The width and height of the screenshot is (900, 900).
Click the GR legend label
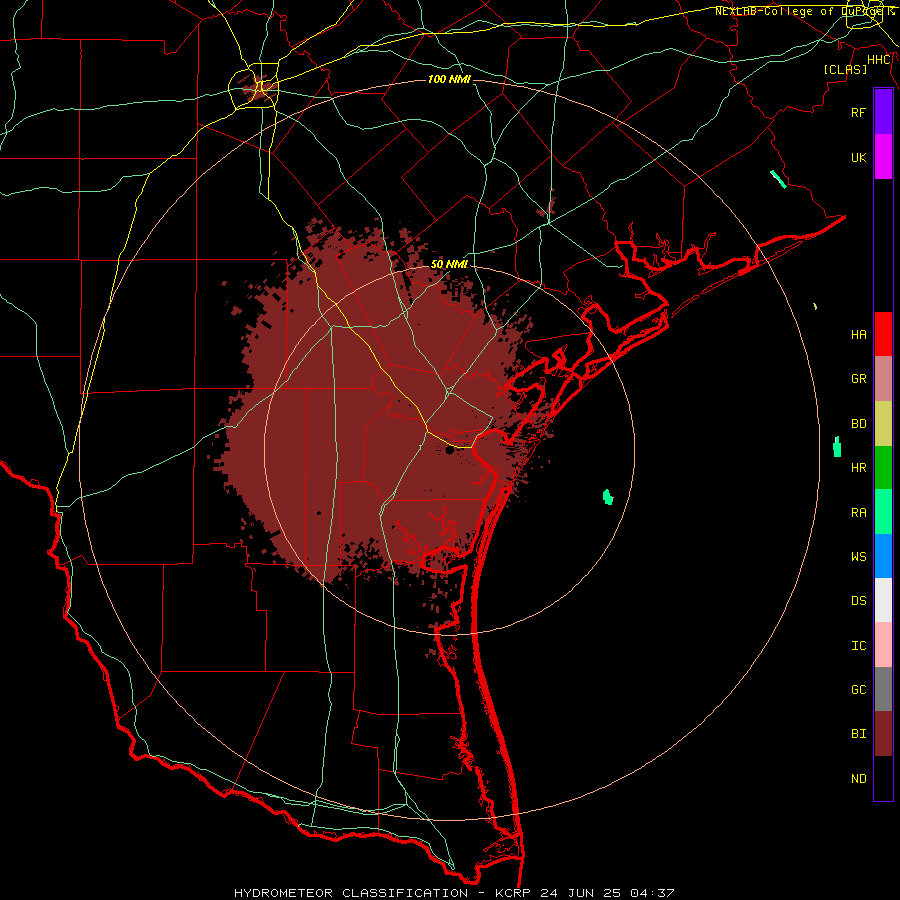858,379
